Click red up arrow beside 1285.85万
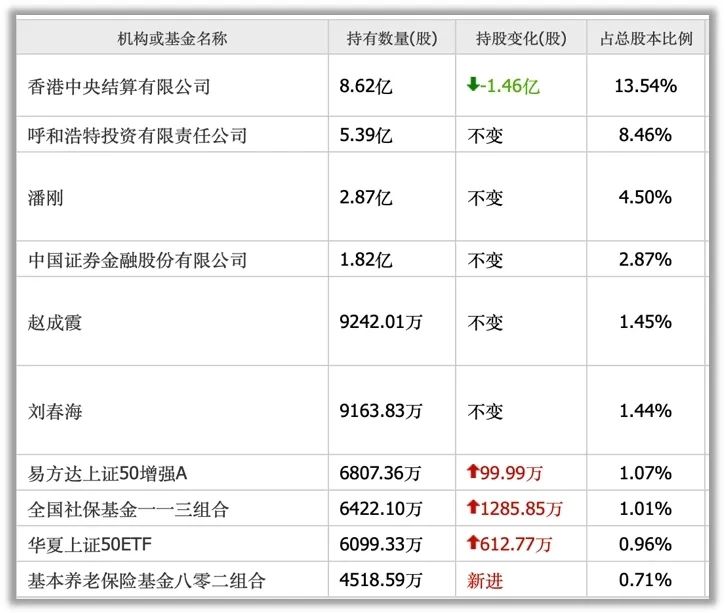The height and width of the screenshot is (613, 725). (x=473, y=509)
